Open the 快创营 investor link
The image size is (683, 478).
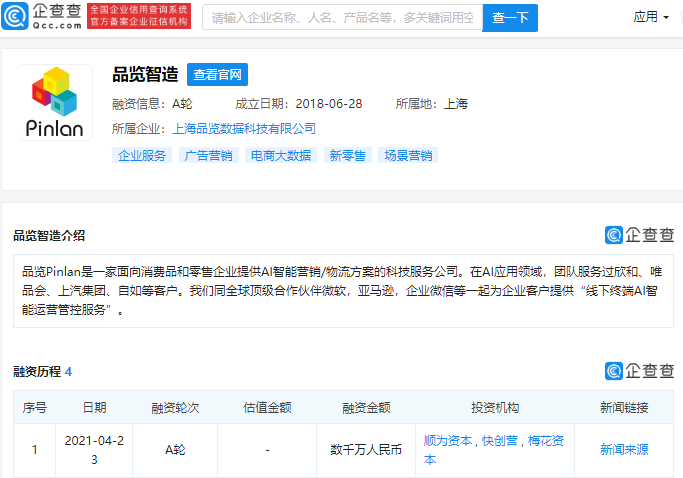pos(500,441)
